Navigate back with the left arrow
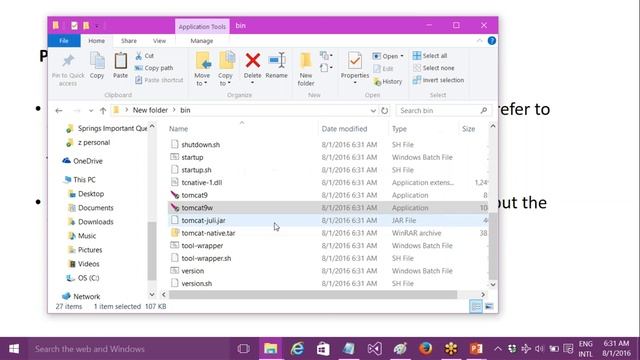The height and width of the screenshot is (360, 640). 59,111
